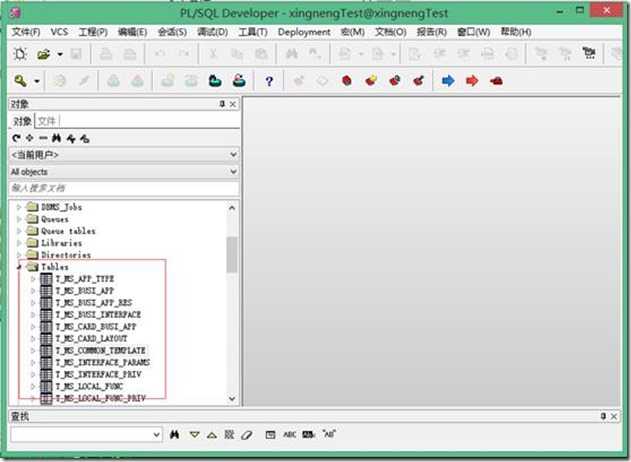Select the Directories folder
The width and height of the screenshot is (631, 462).
click(66, 255)
